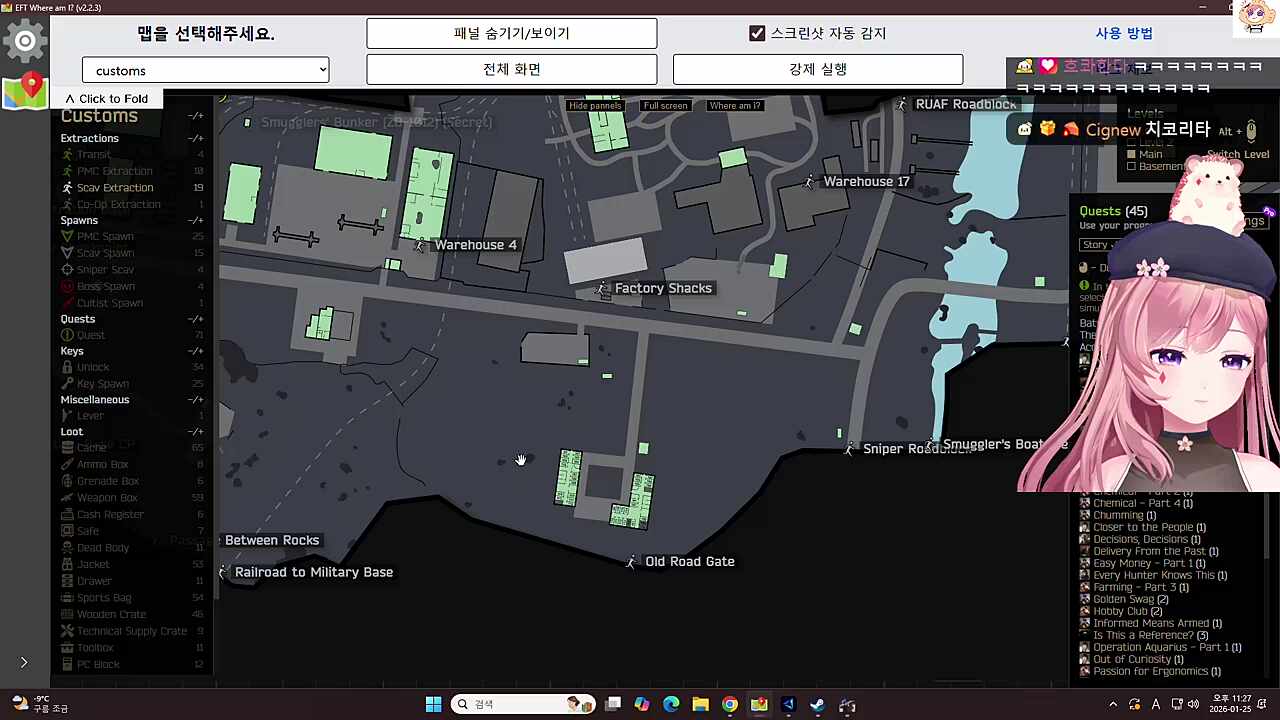Open the customs map dropdown

click(206, 70)
